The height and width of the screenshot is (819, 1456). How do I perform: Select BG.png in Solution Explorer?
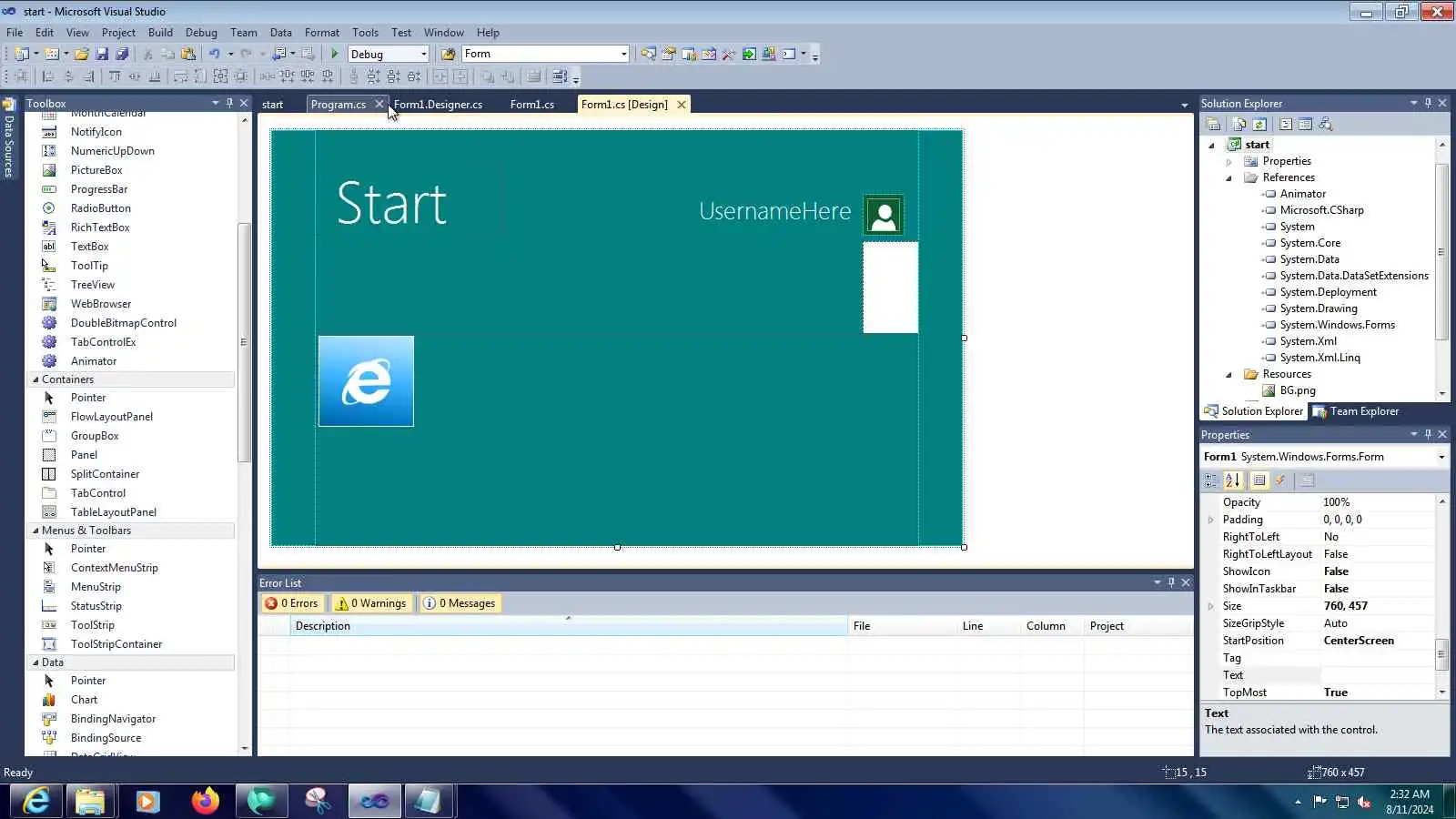pyautogui.click(x=1297, y=391)
